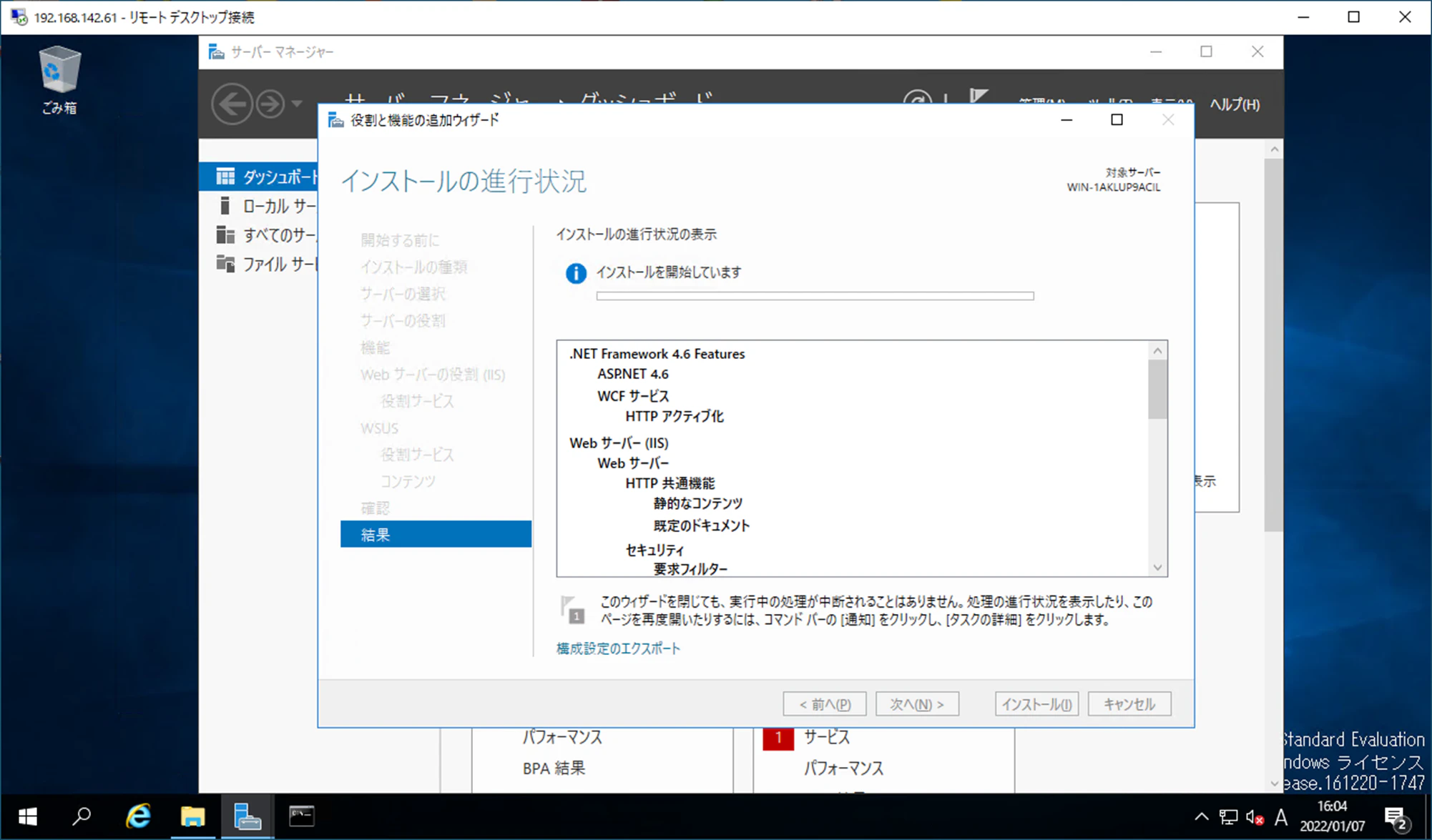
Task: Select the 機能 wizard step
Action: (375, 347)
